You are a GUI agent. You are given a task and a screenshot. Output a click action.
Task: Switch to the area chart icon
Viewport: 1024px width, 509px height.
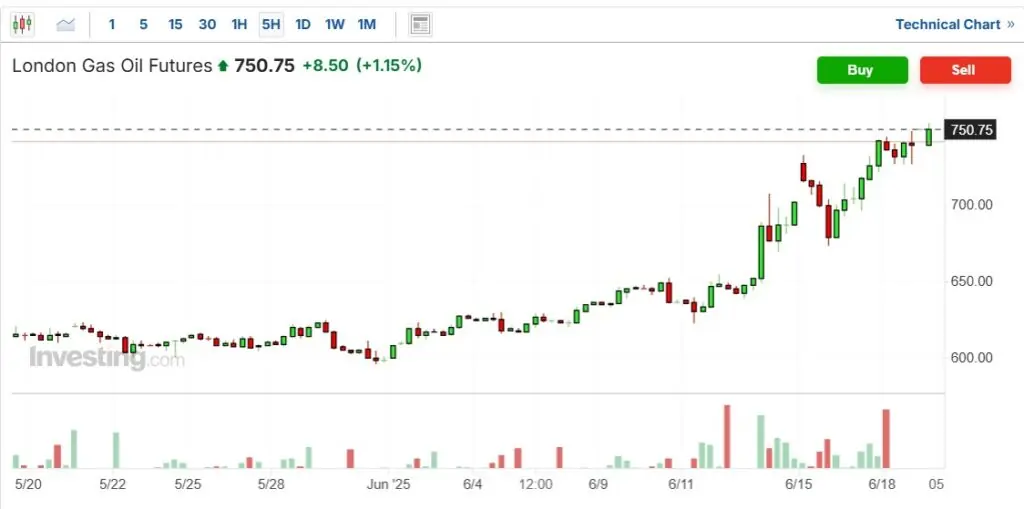65,25
